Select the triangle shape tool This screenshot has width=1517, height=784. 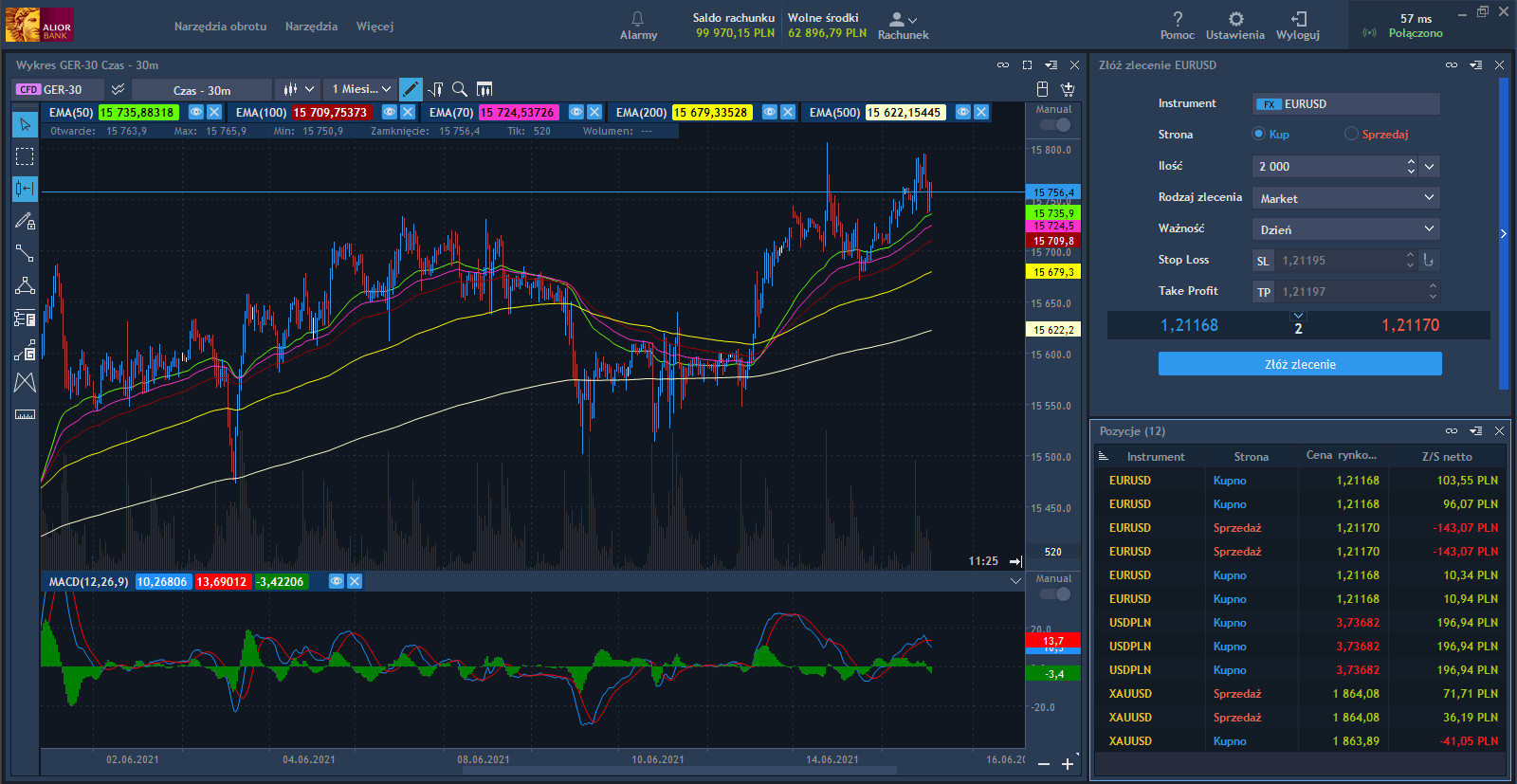click(x=25, y=285)
